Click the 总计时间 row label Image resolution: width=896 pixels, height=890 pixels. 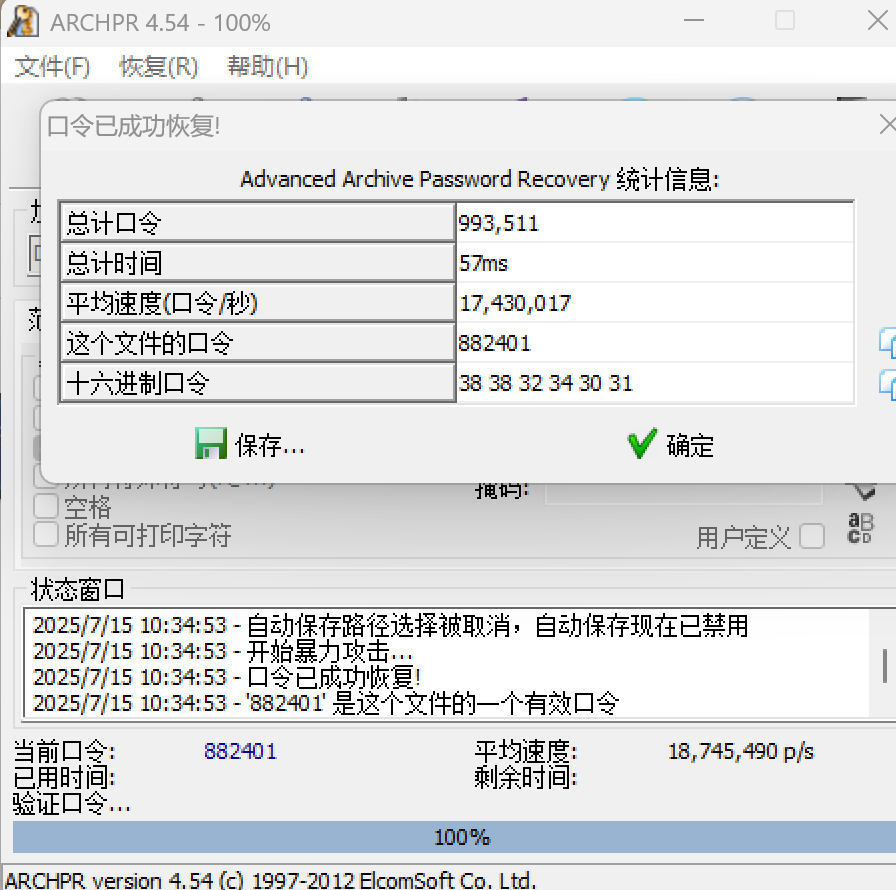(x=258, y=263)
